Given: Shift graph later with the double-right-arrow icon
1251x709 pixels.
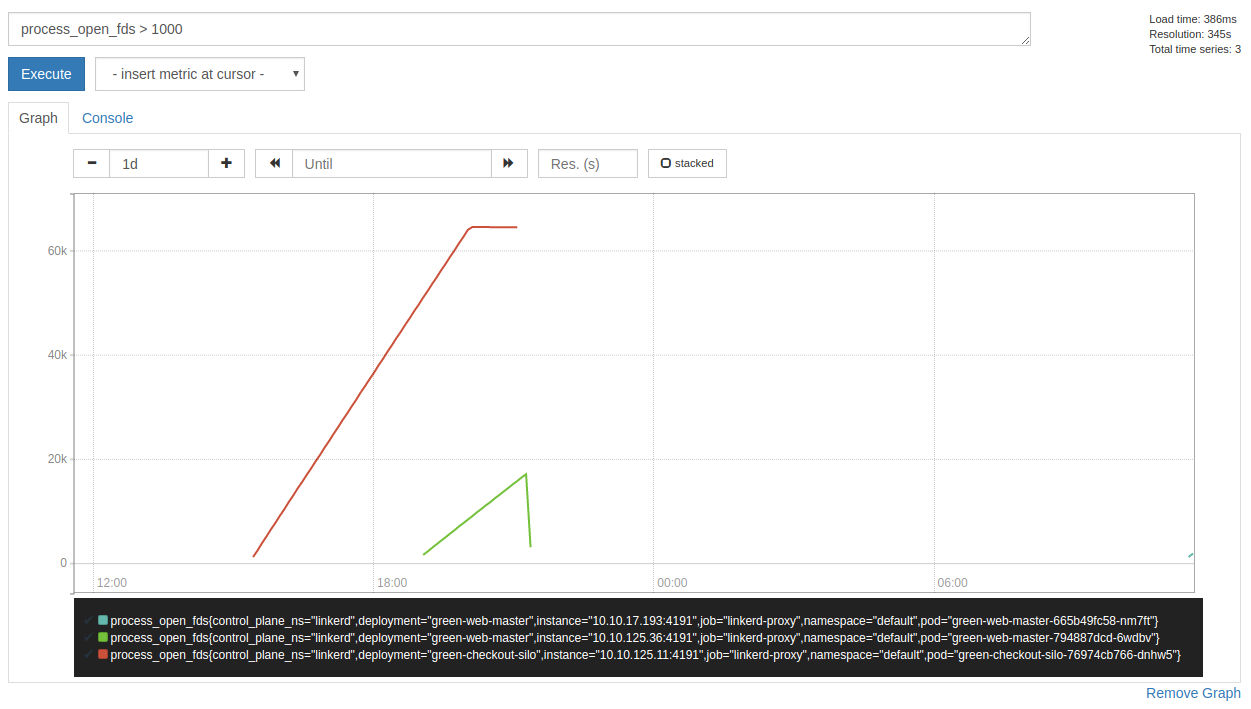Looking at the screenshot, I should pos(509,163).
